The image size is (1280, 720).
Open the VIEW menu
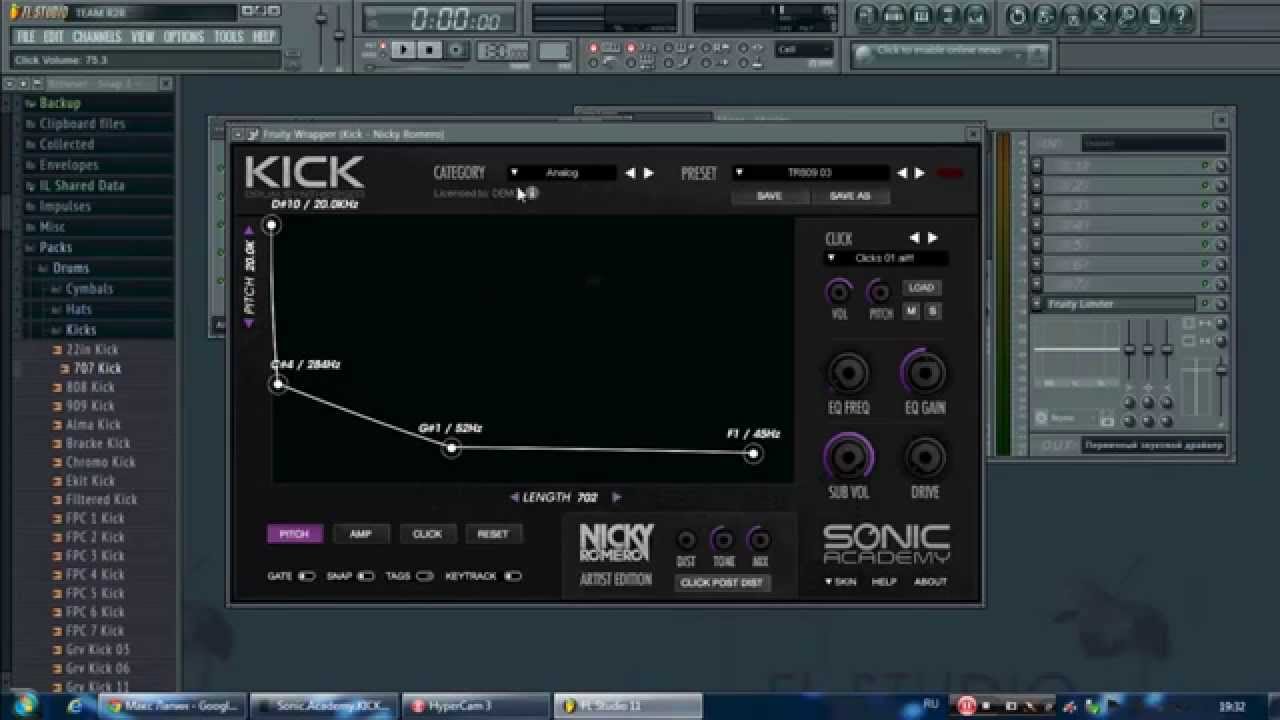click(x=143, y=37)
